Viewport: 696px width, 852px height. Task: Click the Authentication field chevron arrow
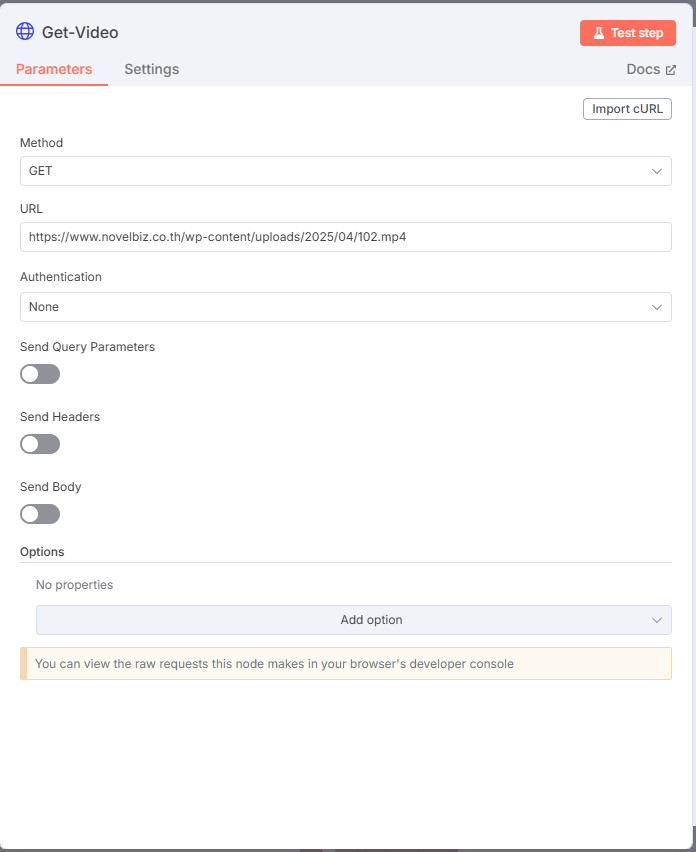pos(657,307)
